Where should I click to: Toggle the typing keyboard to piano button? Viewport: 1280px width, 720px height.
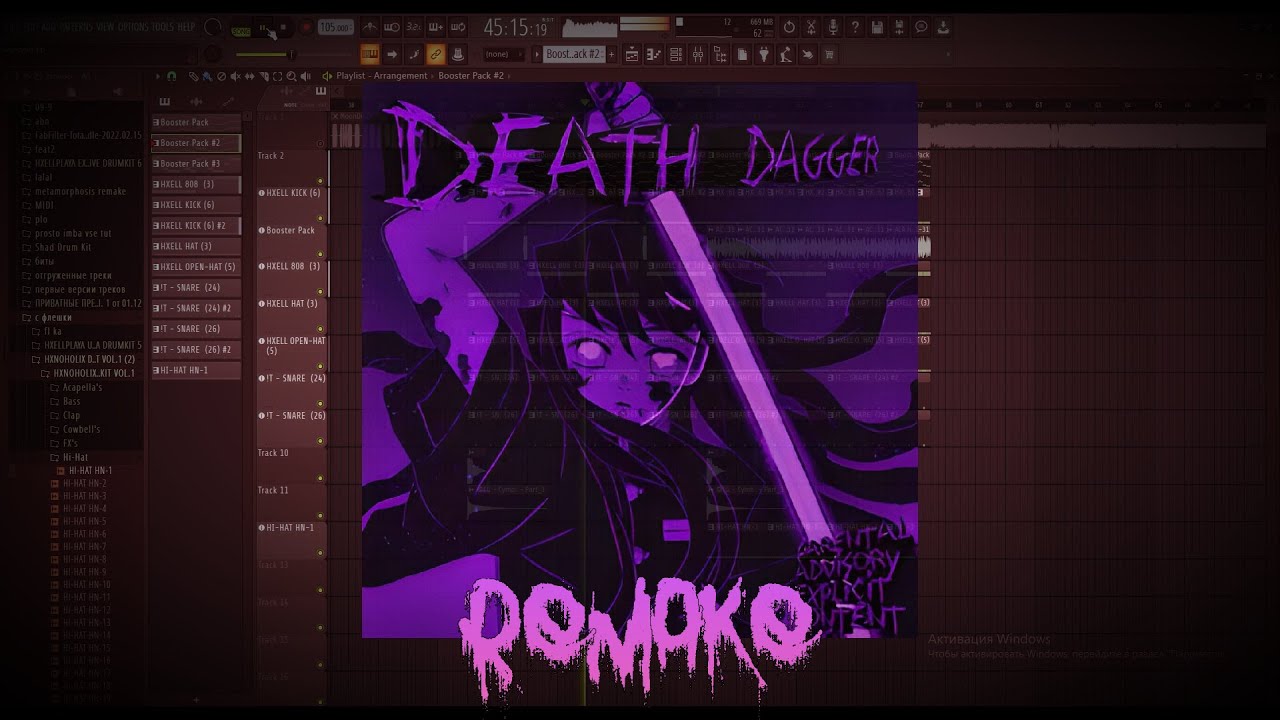[x=370, y=55]
